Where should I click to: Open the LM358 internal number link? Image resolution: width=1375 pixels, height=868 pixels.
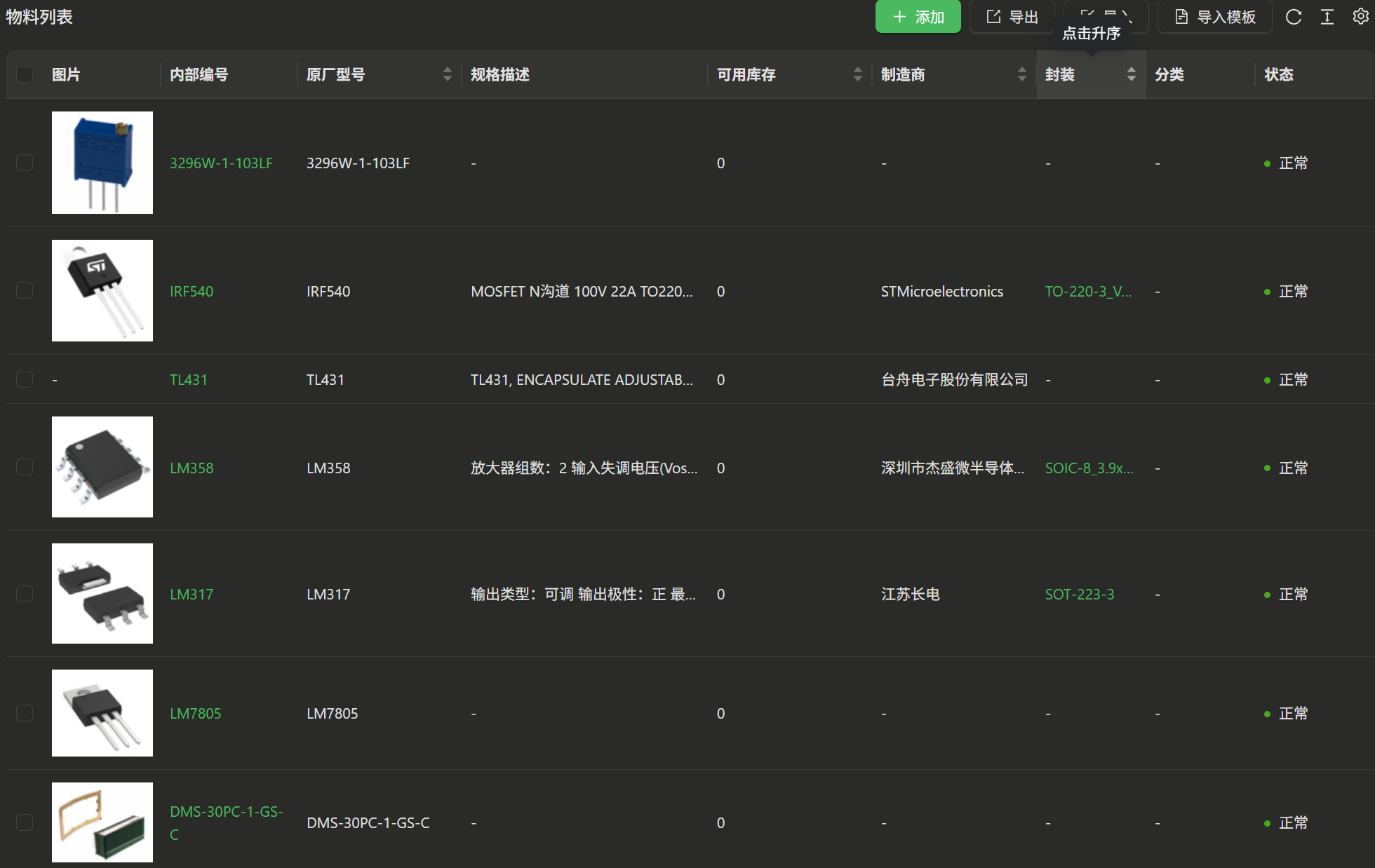point(192,468)
